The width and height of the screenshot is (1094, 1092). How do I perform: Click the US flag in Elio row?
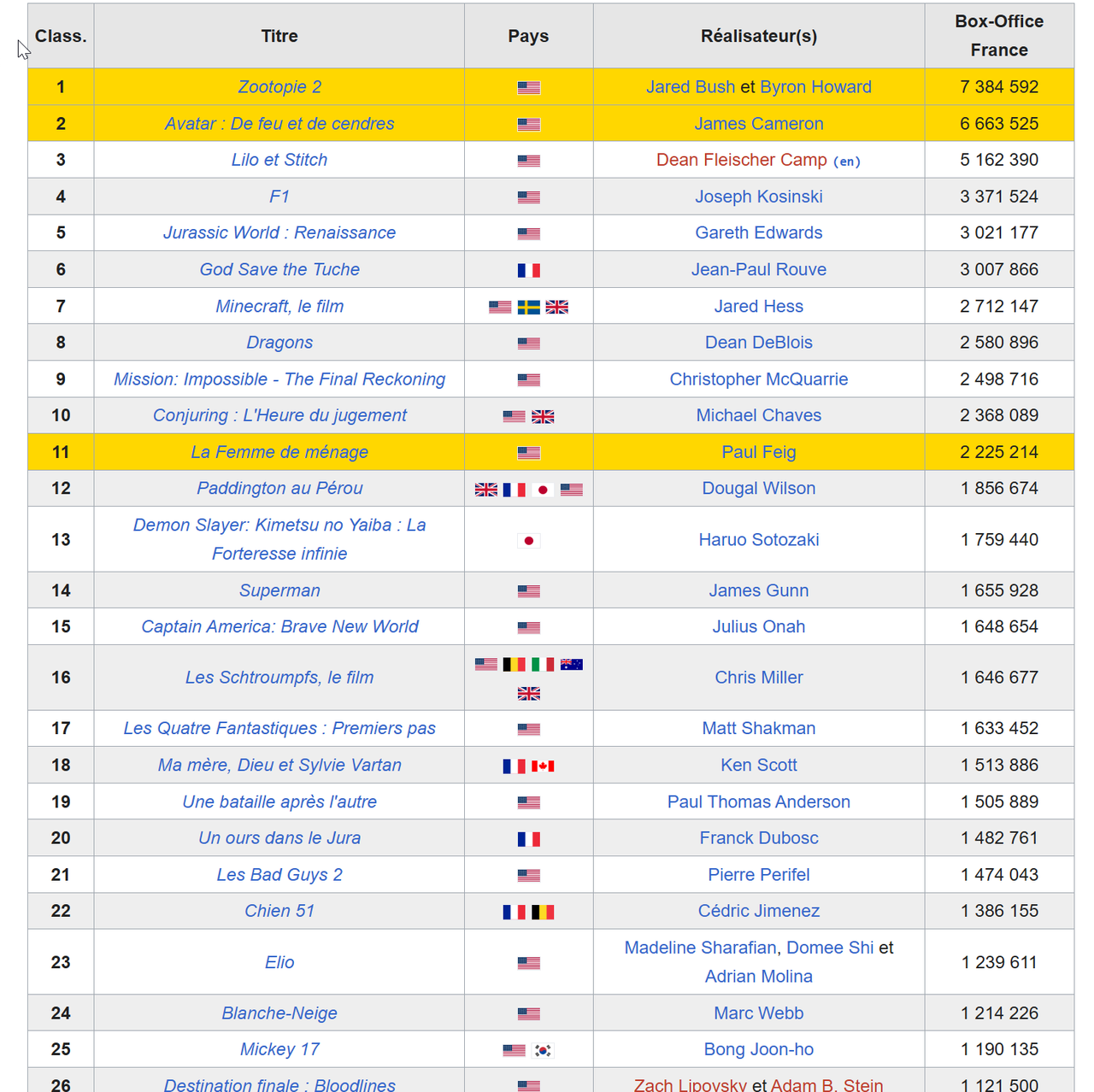point(529,963)
